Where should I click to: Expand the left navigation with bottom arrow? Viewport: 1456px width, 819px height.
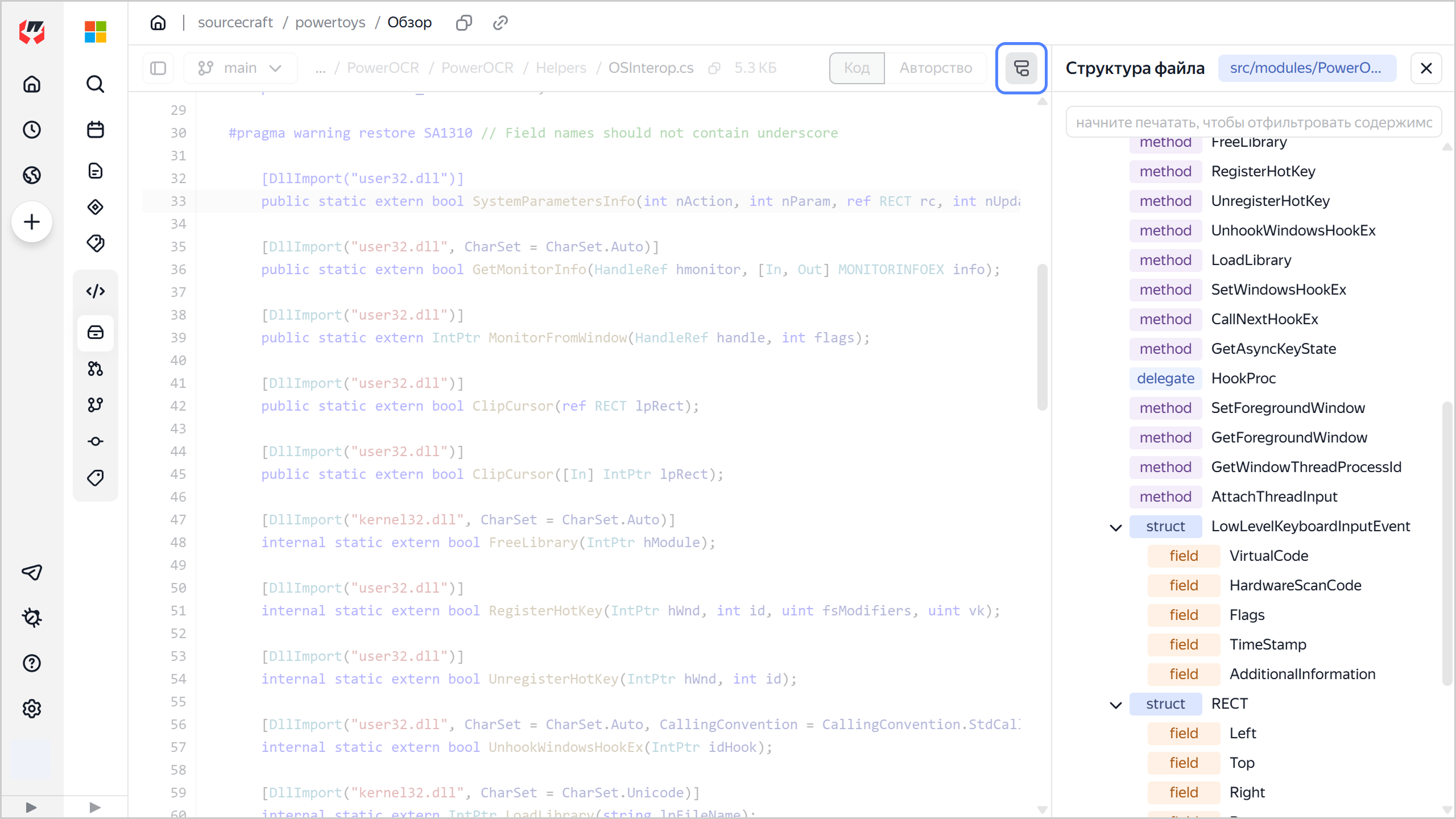click(31, 807)
